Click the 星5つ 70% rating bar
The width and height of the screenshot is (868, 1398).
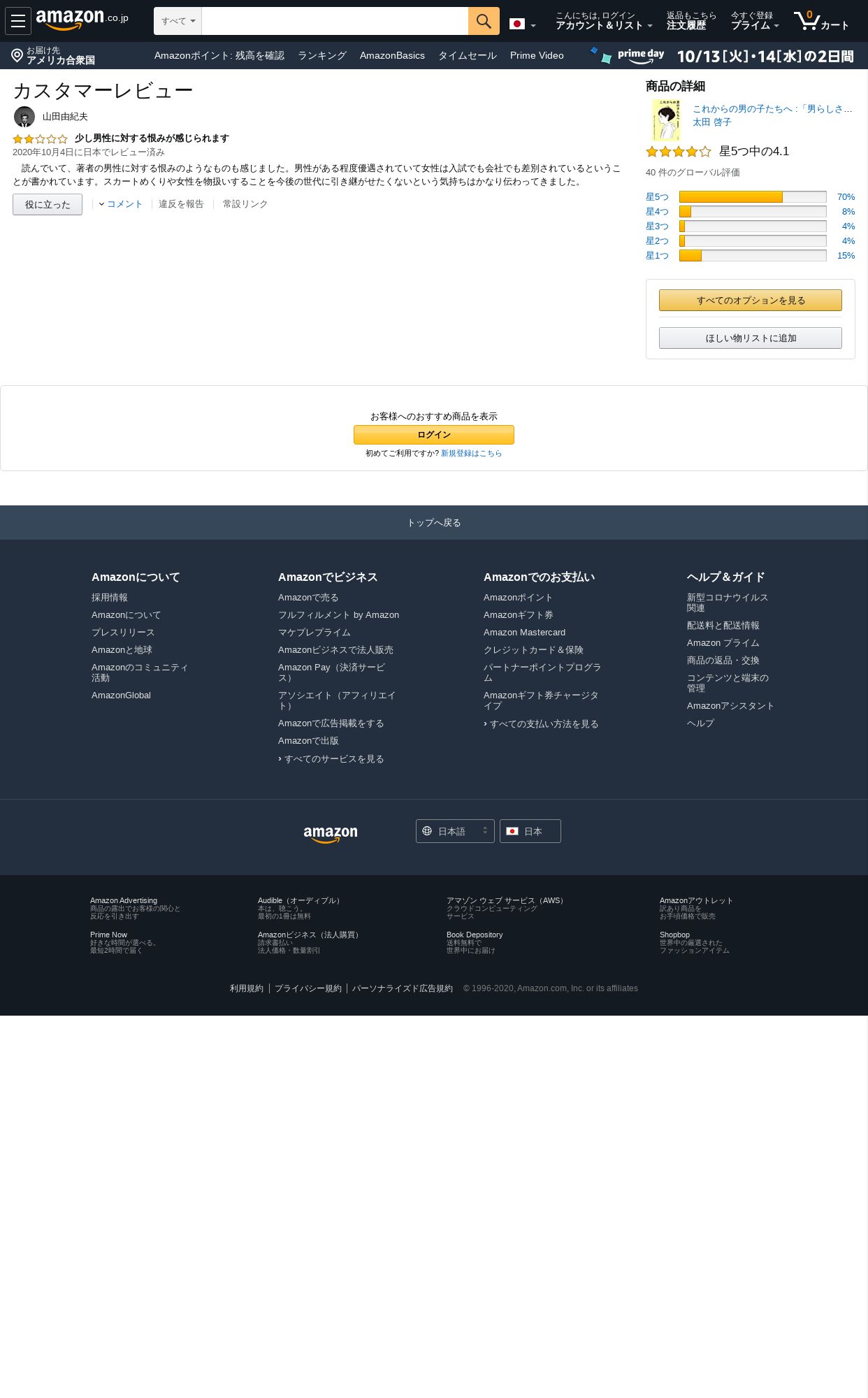(x=753, y=197)
